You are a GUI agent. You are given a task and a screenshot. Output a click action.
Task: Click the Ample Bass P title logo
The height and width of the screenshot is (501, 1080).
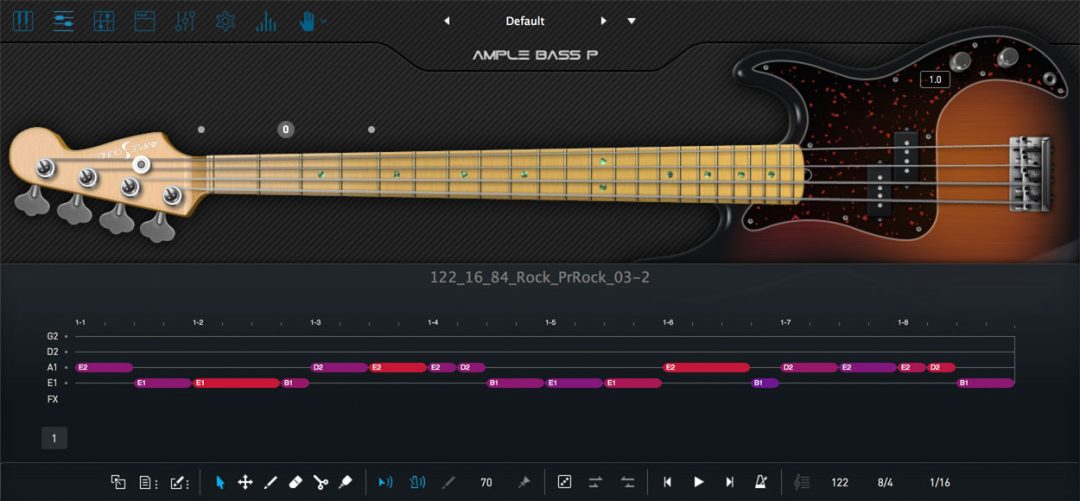coord(535,56)
